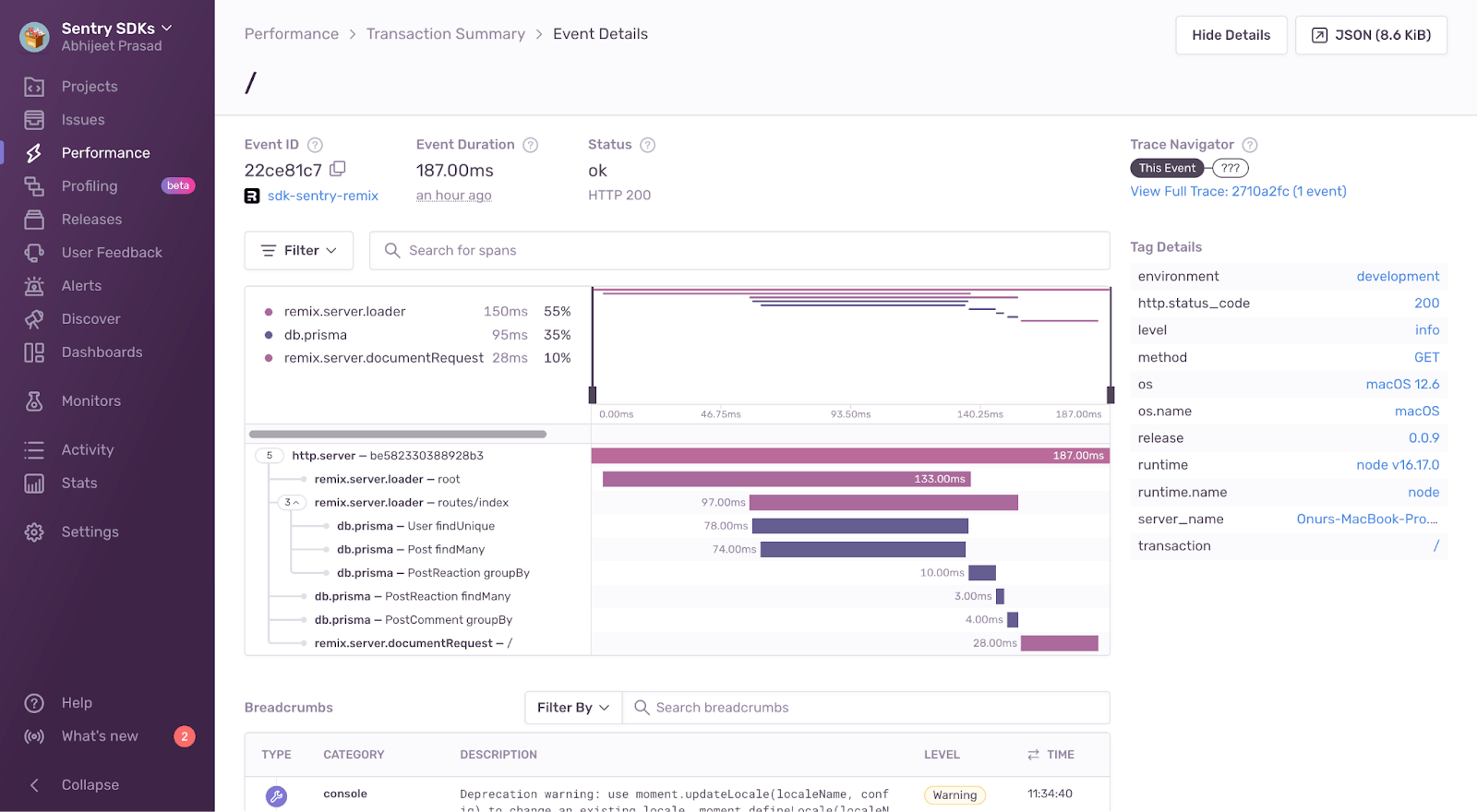Click the Releases sidebar icon
The width and height of the screenshot is (1477, 812).
[34, 220]
